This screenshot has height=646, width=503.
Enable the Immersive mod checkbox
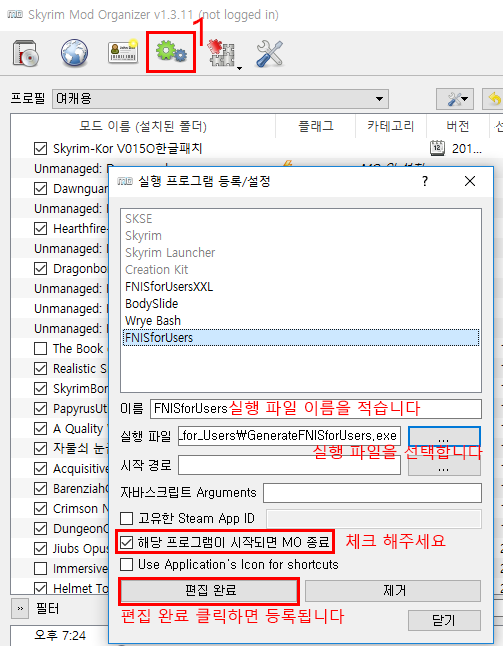pos(40,569)
